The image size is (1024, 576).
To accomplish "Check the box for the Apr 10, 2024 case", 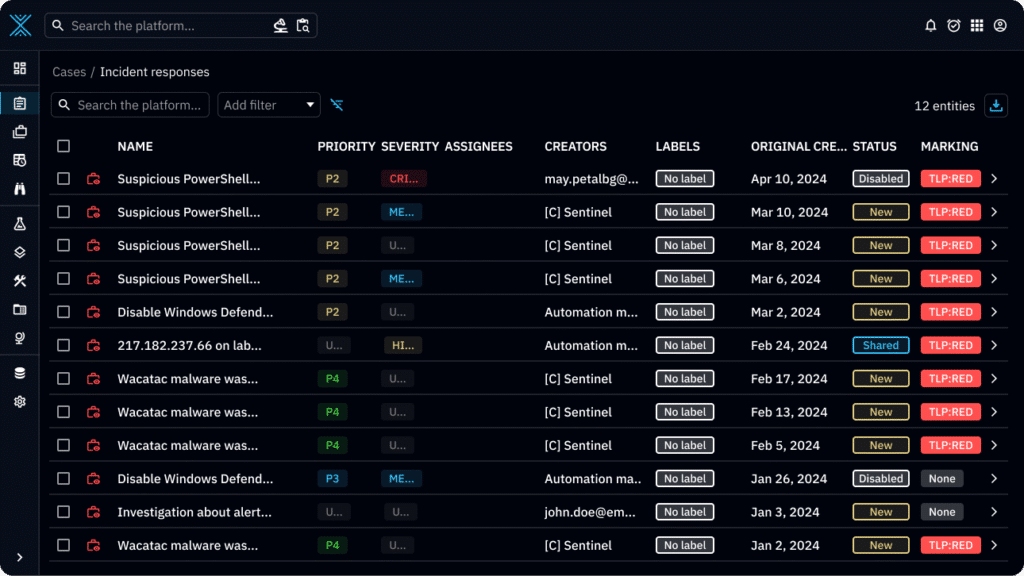I will [64, 179].
